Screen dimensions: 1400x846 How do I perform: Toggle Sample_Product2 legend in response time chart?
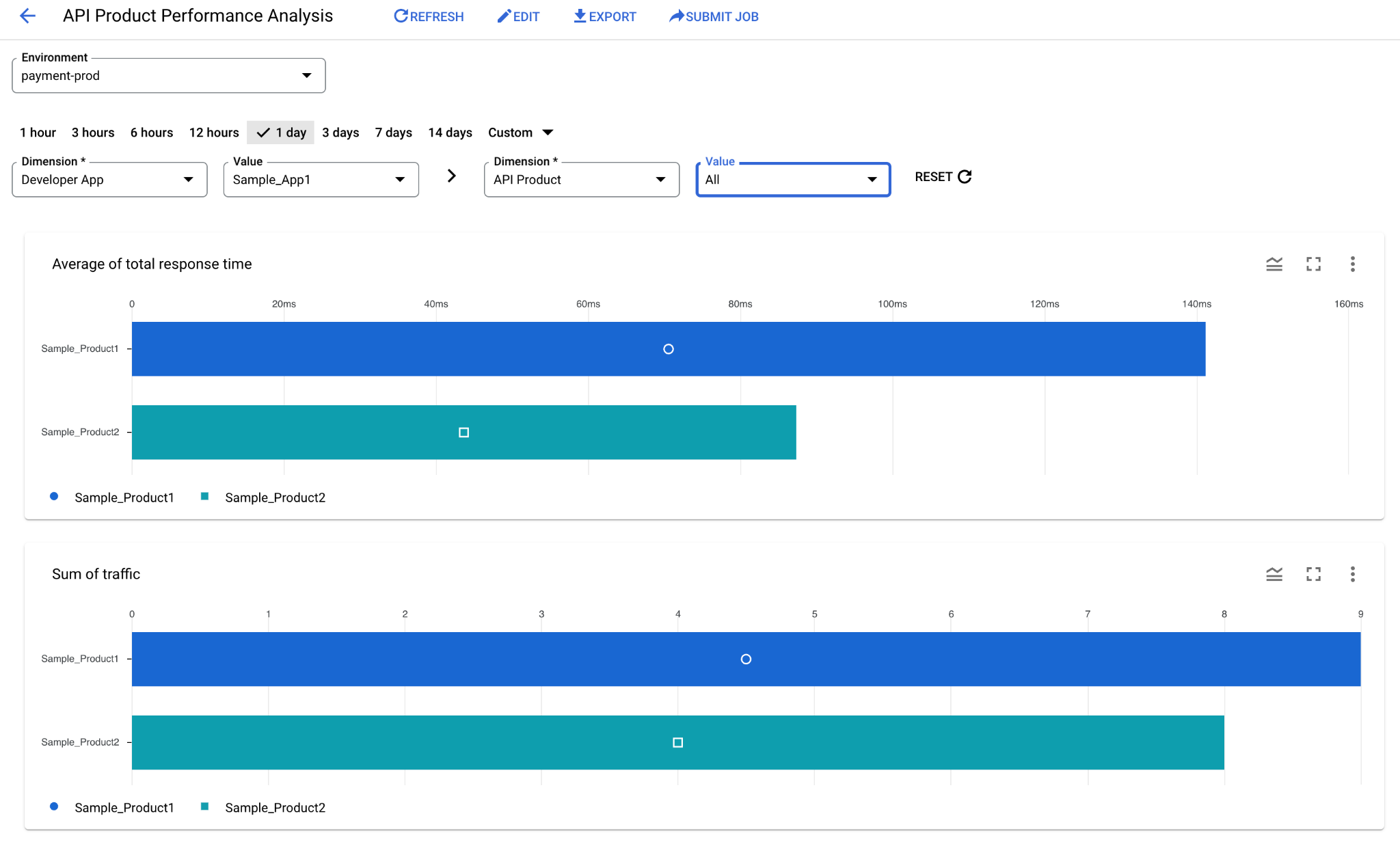coord(263,497)
